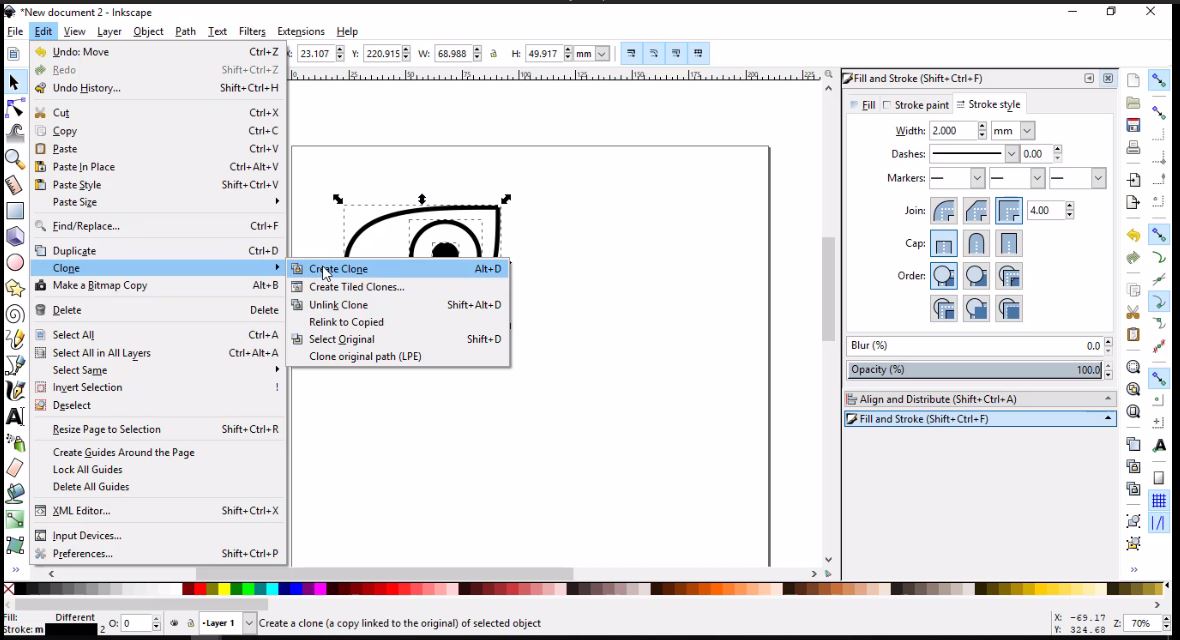Viewport: 1180px width, 640px height.
Task: Pick the yellow palette swatch
Action: point(224,589)
